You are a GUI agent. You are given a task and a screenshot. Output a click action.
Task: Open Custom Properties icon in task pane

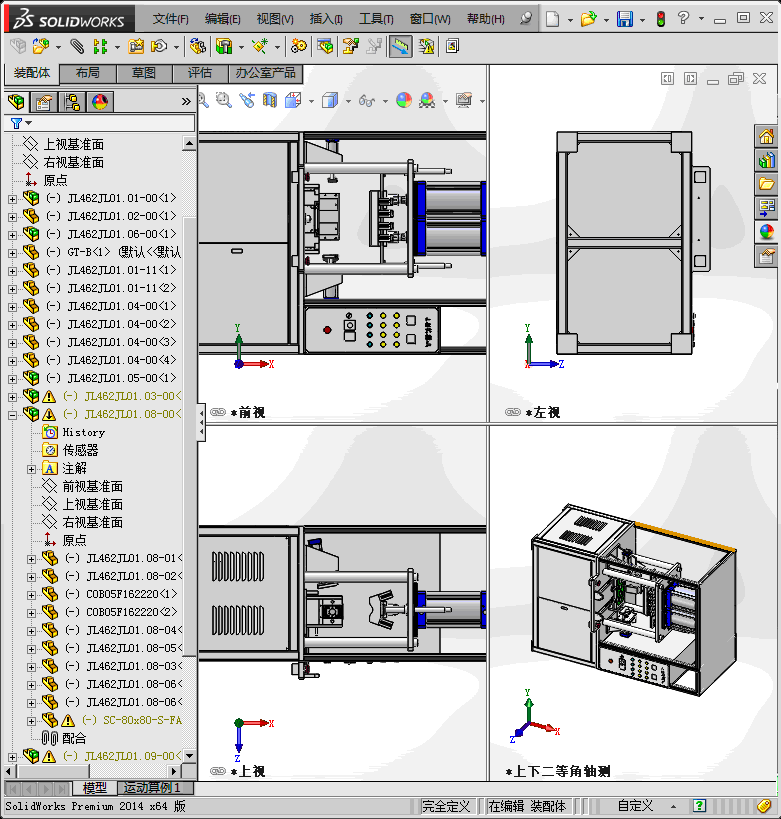tap(766, 256)
